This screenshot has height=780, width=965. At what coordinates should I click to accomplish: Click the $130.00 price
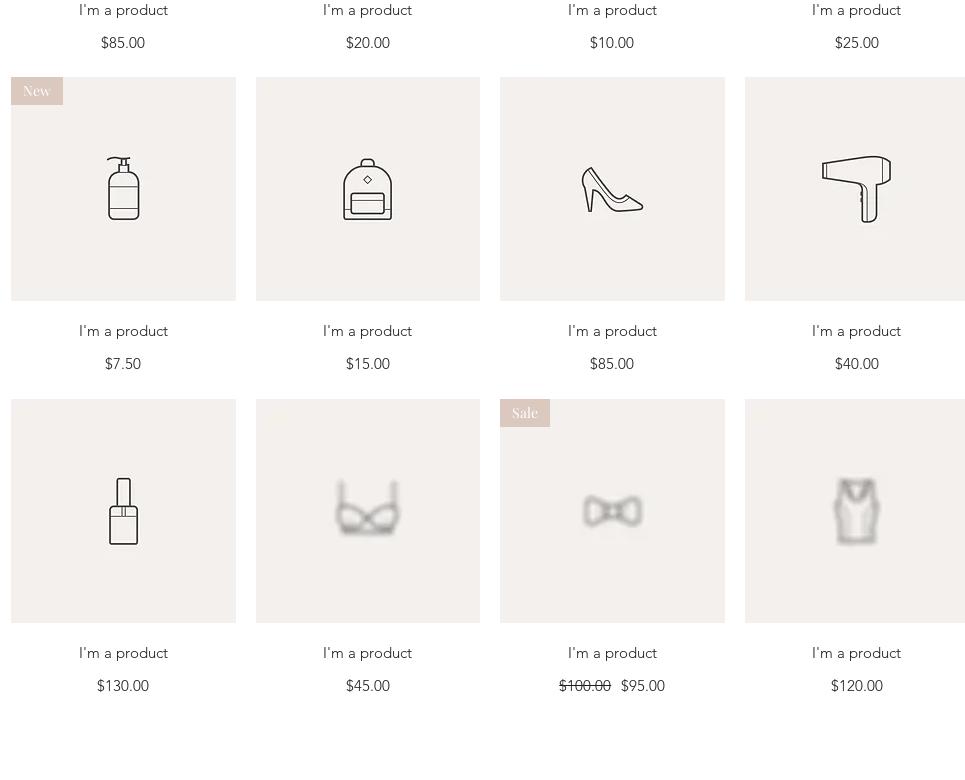click(x=123, y=686)
